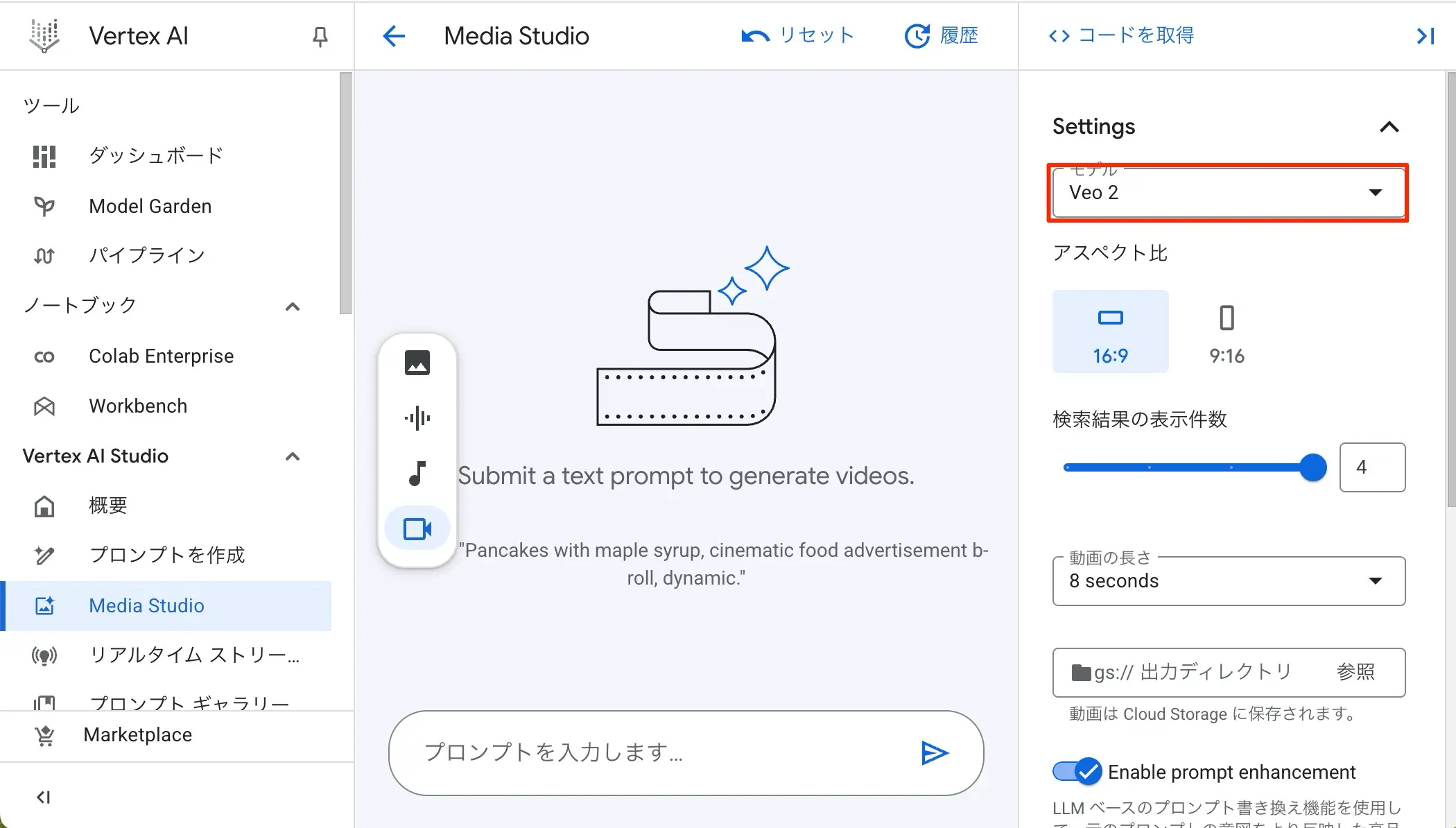Click the Vertex AI logo icon
Screen dimensions: 1456x828
click(44, 35)
